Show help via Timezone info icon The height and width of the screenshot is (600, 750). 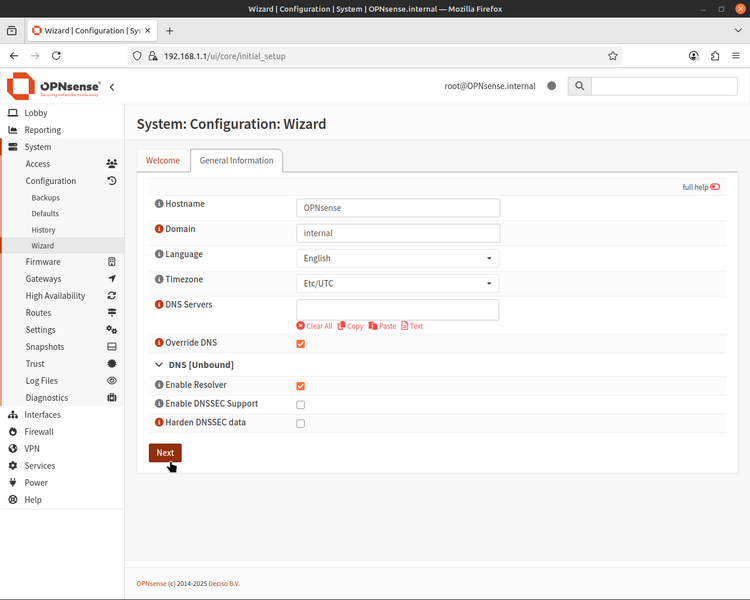[x=159, y=279]
